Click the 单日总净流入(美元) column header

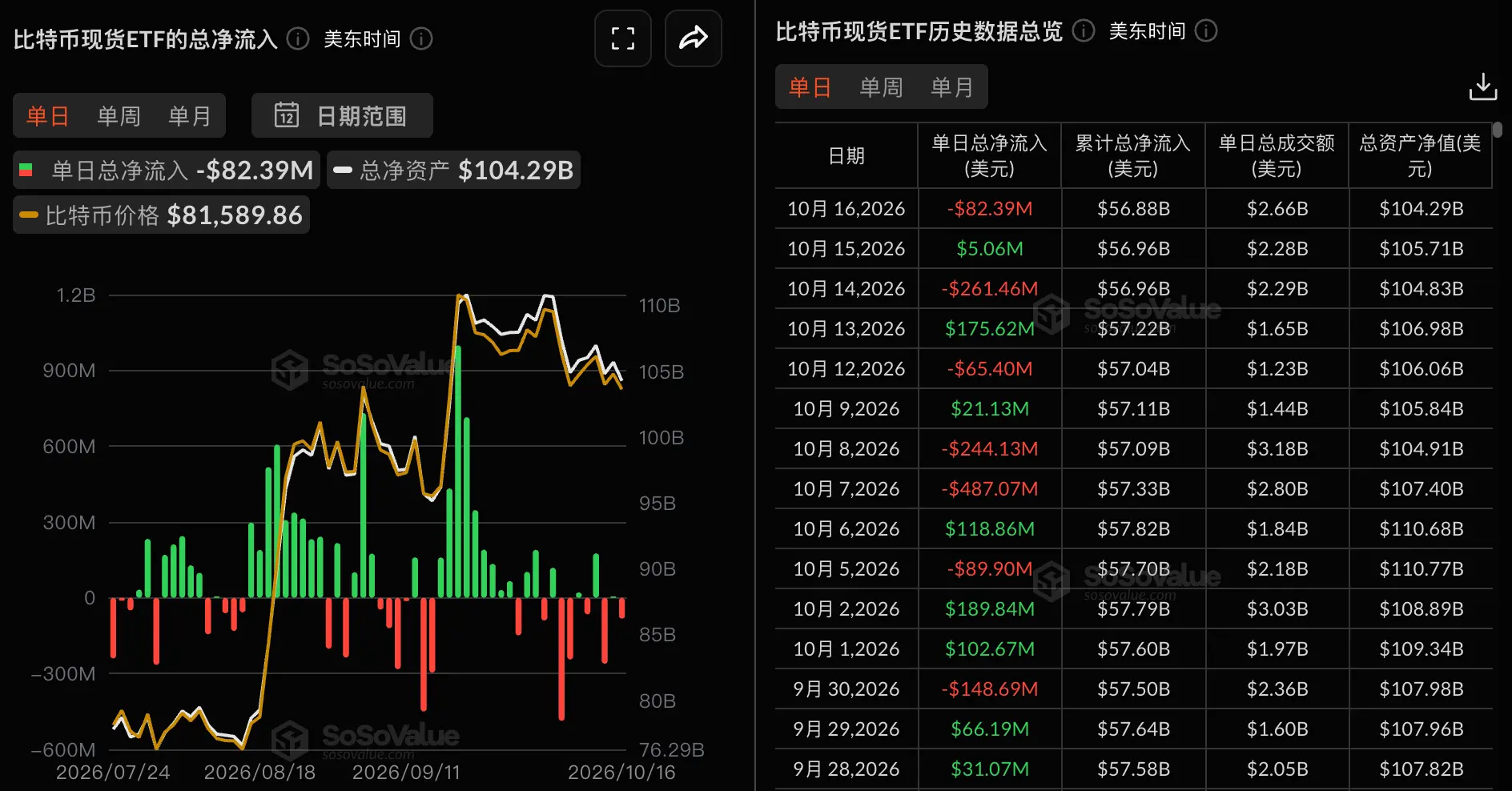pos(990,155)
